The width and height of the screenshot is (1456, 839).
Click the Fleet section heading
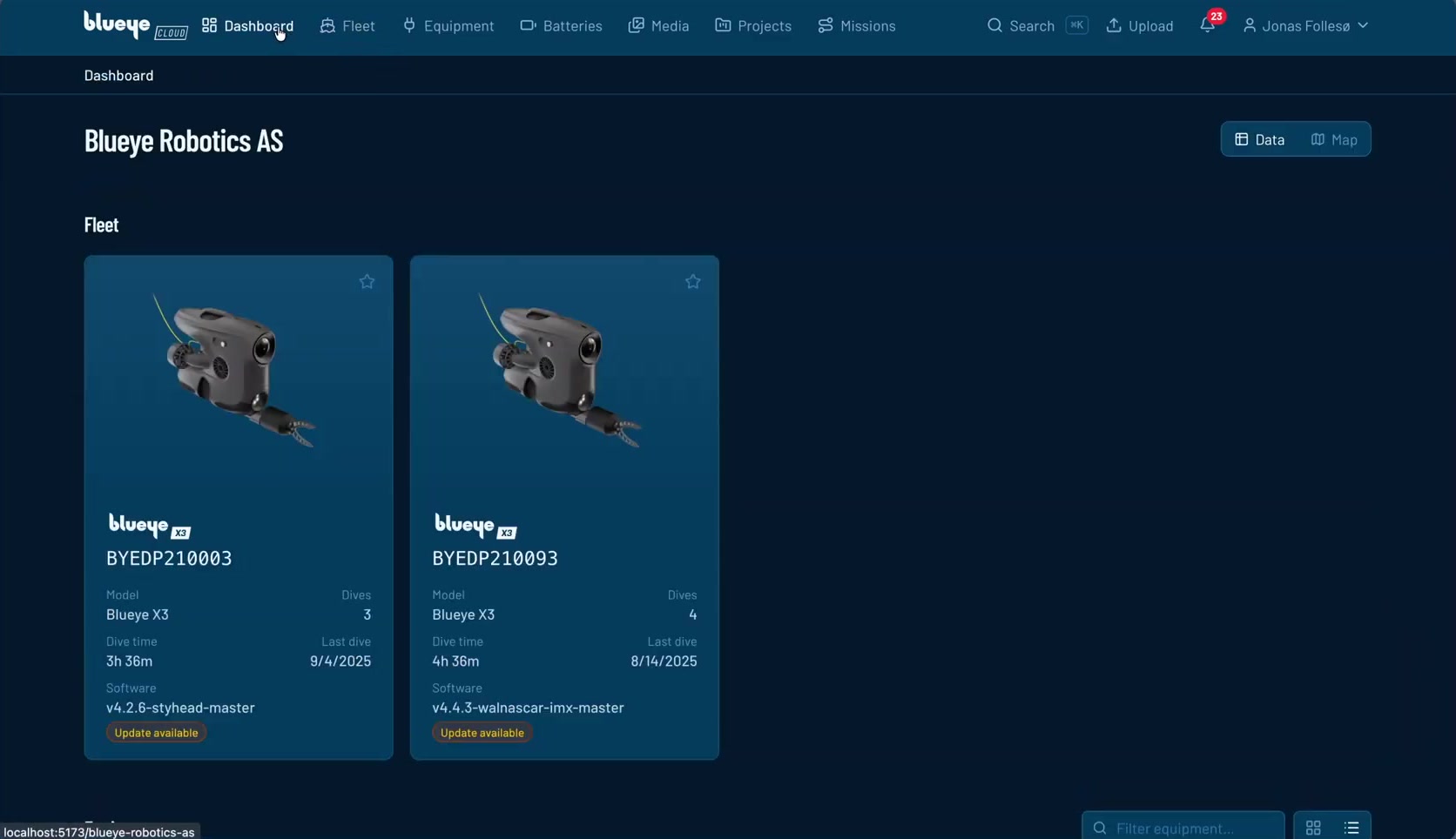[101, 225]
